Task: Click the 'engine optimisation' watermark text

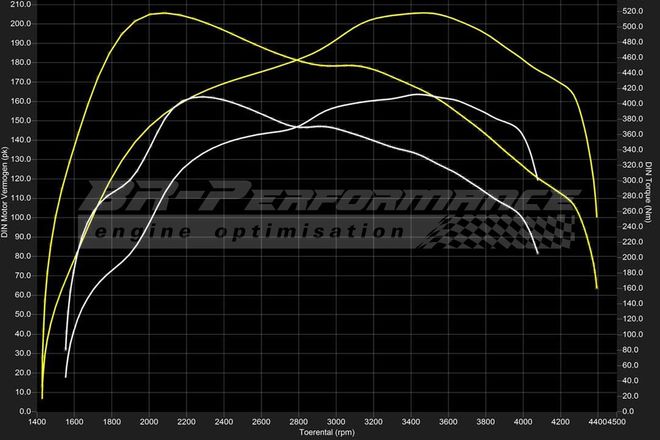Action: tap(250, 231)
